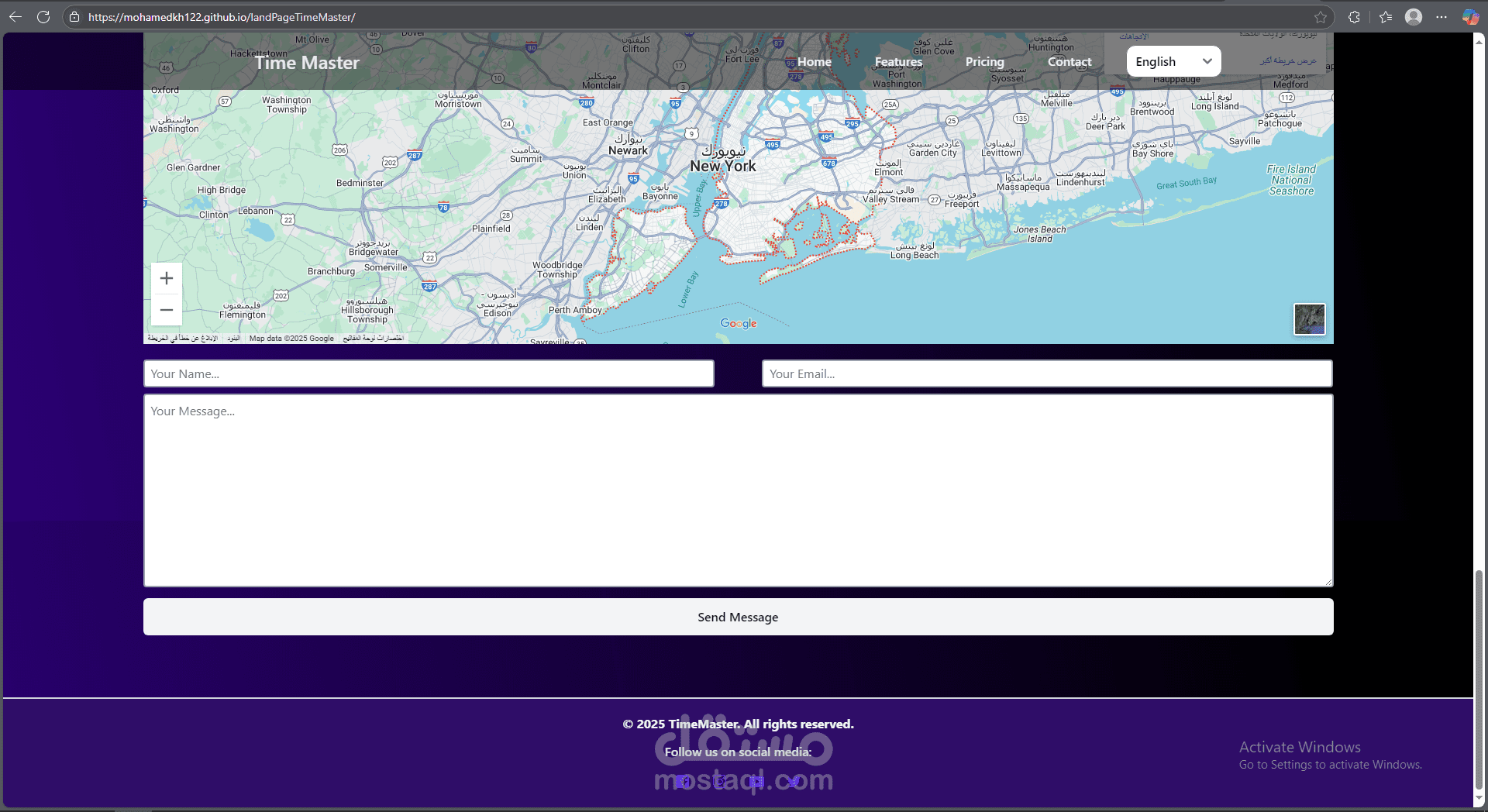Go to the Home nav link
The image size is (1488, 812).
click(815, 62)
